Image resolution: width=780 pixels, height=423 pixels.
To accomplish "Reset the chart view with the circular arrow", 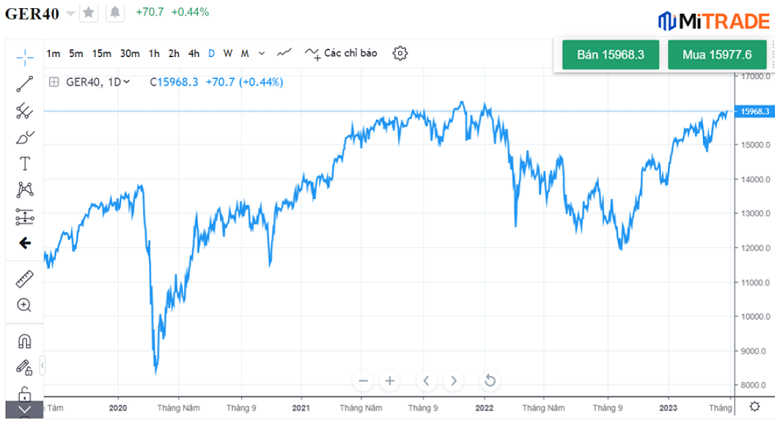I will tap(490, 380).
